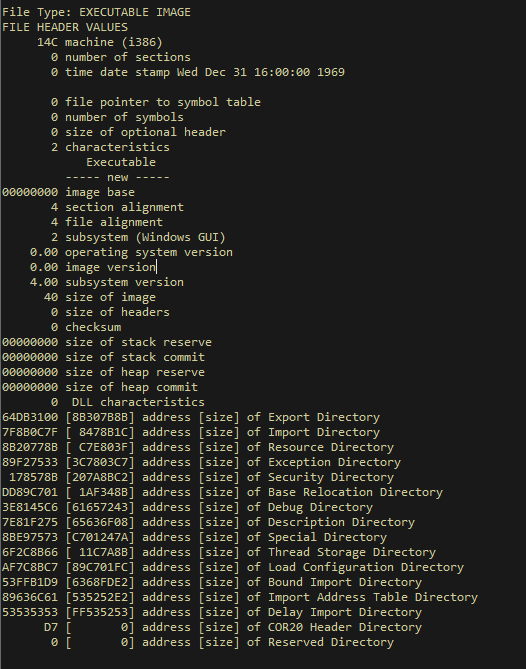The image size is (526, 669).
Task: Select the 'size of optional header' line
Action: [138, 132]
